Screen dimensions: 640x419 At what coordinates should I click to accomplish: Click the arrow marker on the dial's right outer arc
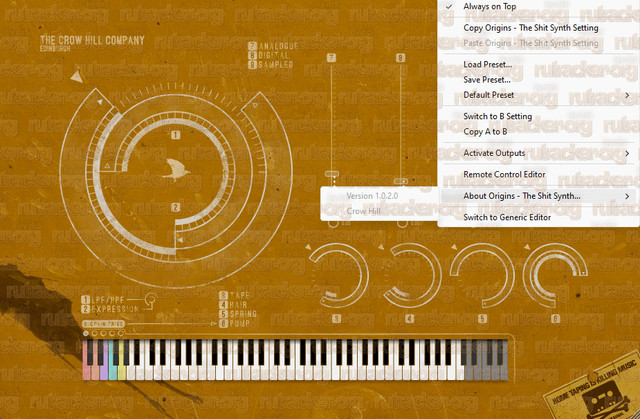click(x=255, y=105)
